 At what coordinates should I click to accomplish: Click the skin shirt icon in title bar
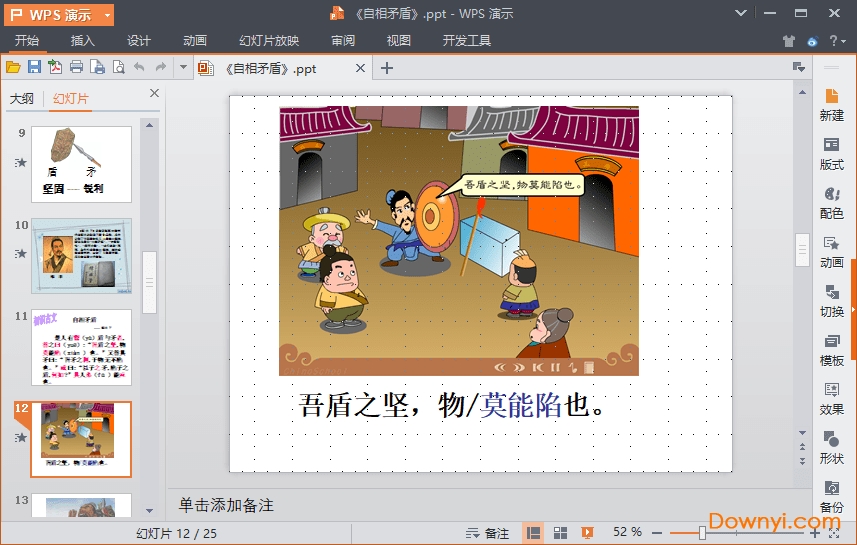click(x=789, y=41)
